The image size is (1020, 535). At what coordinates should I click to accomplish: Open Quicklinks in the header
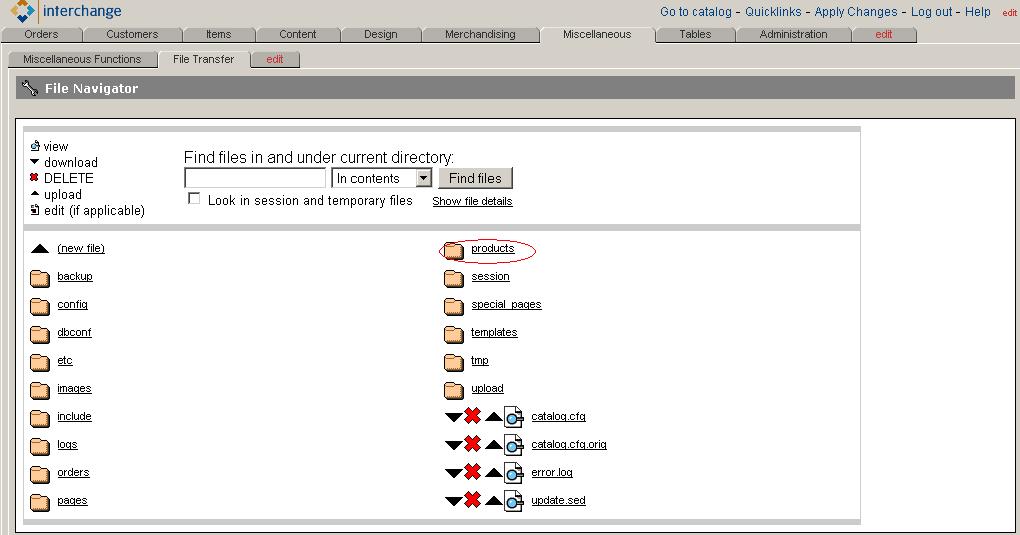click(x=773, y=12)
